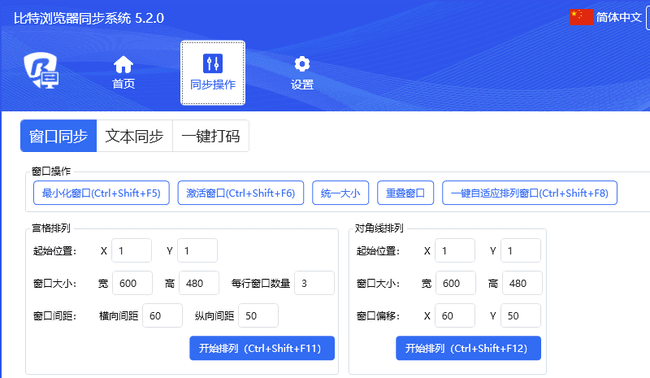Focus the 高 height field in 对角线排列
650x378 pixels.
[x=522, y=283]
